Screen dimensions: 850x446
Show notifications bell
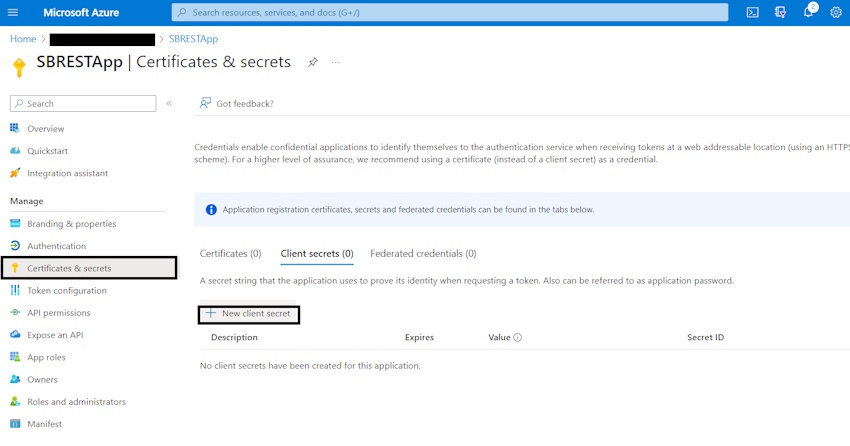pos(808,12)
